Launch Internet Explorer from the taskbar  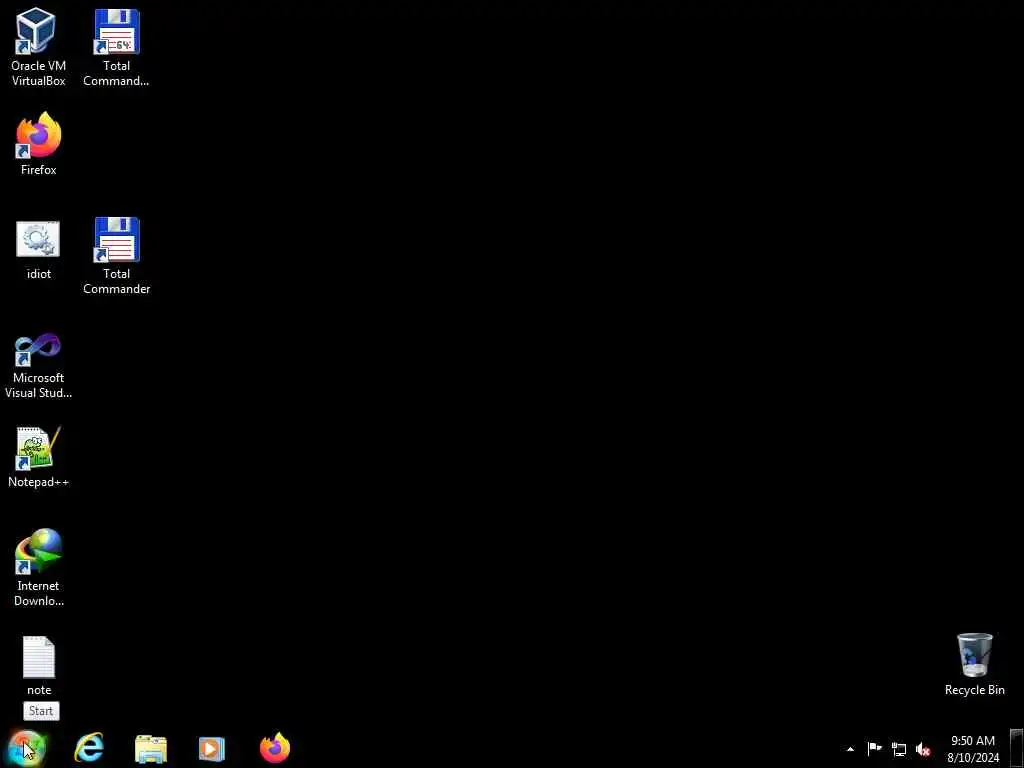(89, 748)
